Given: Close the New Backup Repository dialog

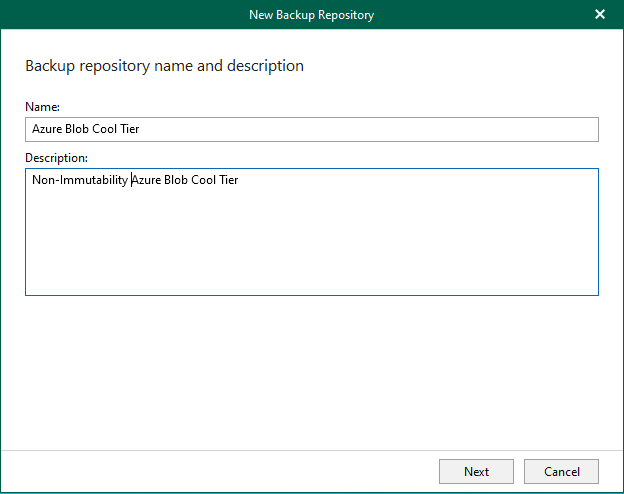Looking at the screenshot, I should pos(600,14).
